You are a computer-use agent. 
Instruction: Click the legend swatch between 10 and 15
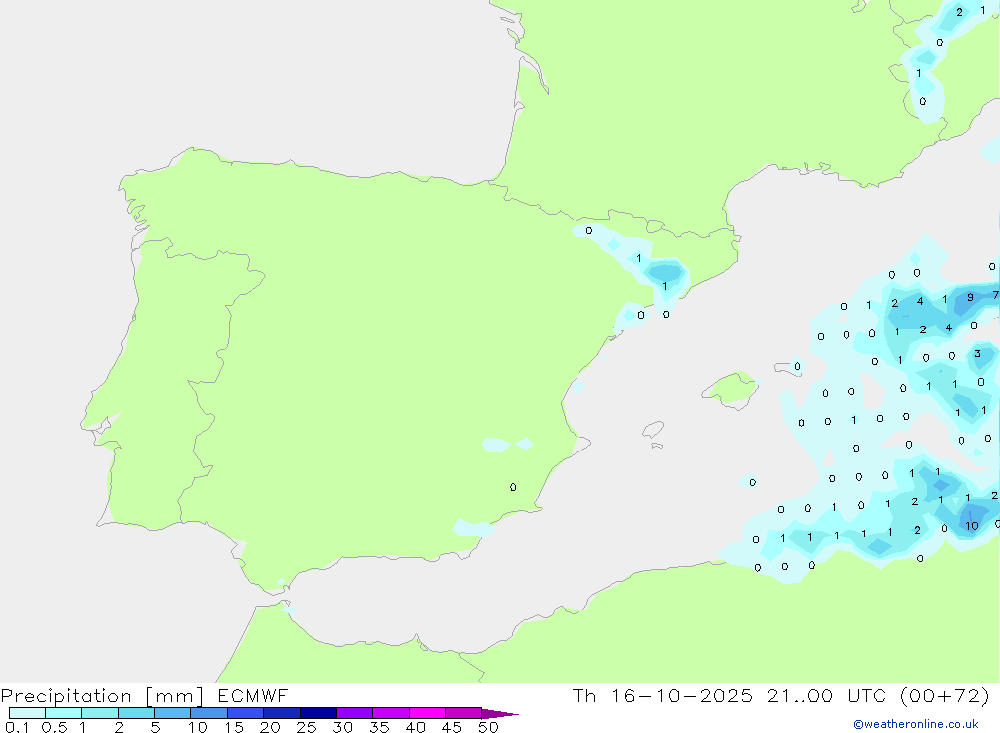click(209, 713)
